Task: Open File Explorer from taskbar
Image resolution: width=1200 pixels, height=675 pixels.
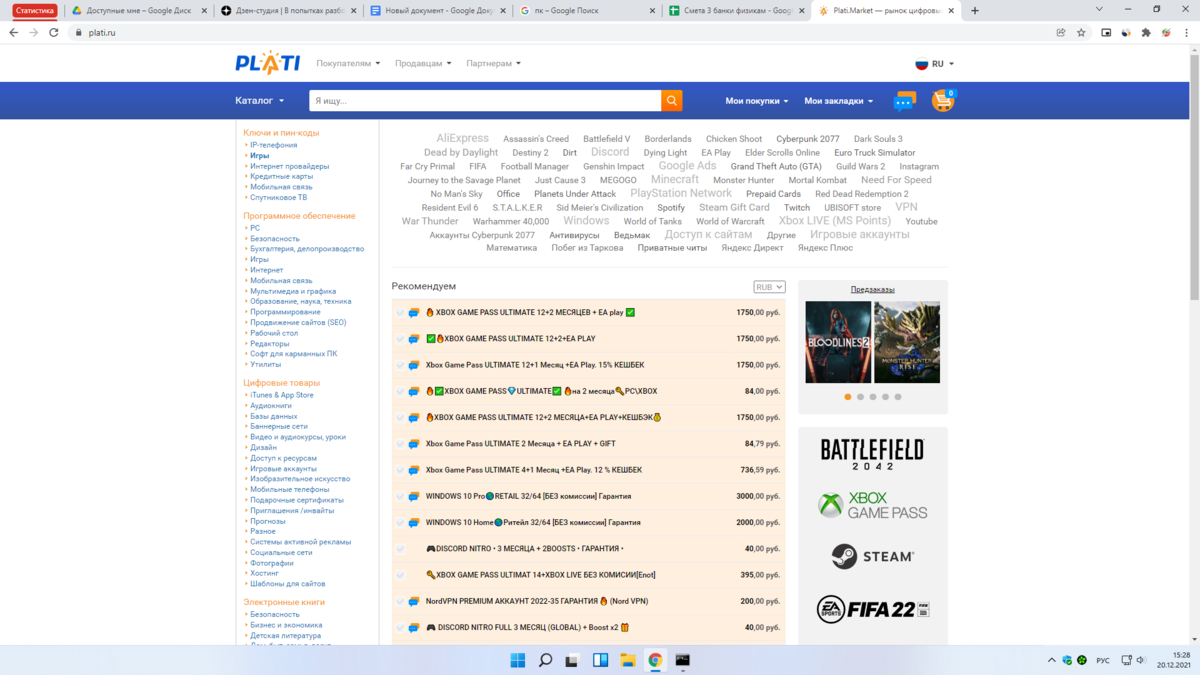Action: click(x=628, y=660)
